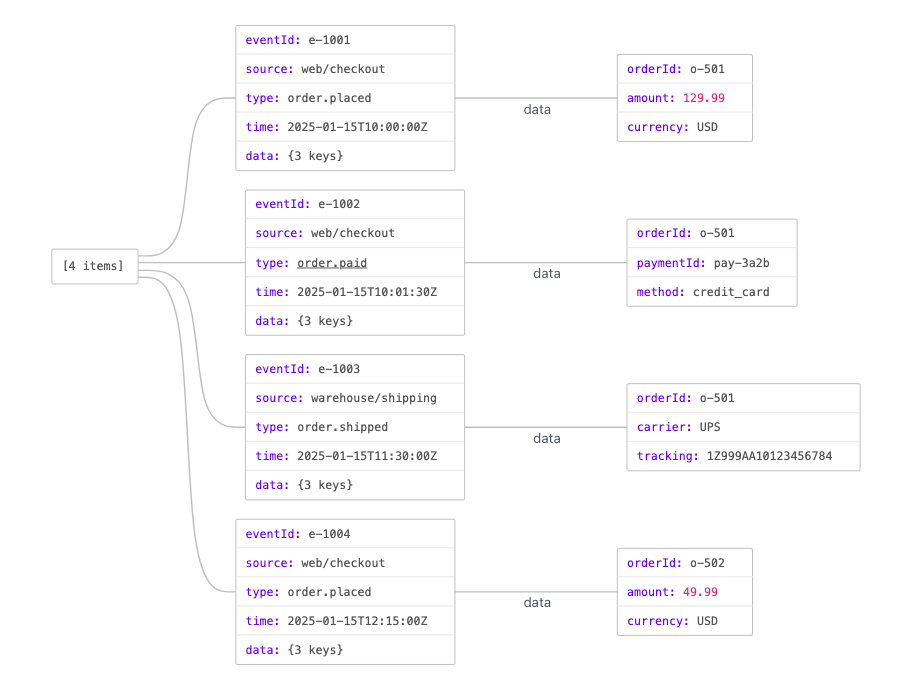Select the data {3 keys} row in the e-1001 node
This screenshot has width=901, height=697.
(345, 156)
